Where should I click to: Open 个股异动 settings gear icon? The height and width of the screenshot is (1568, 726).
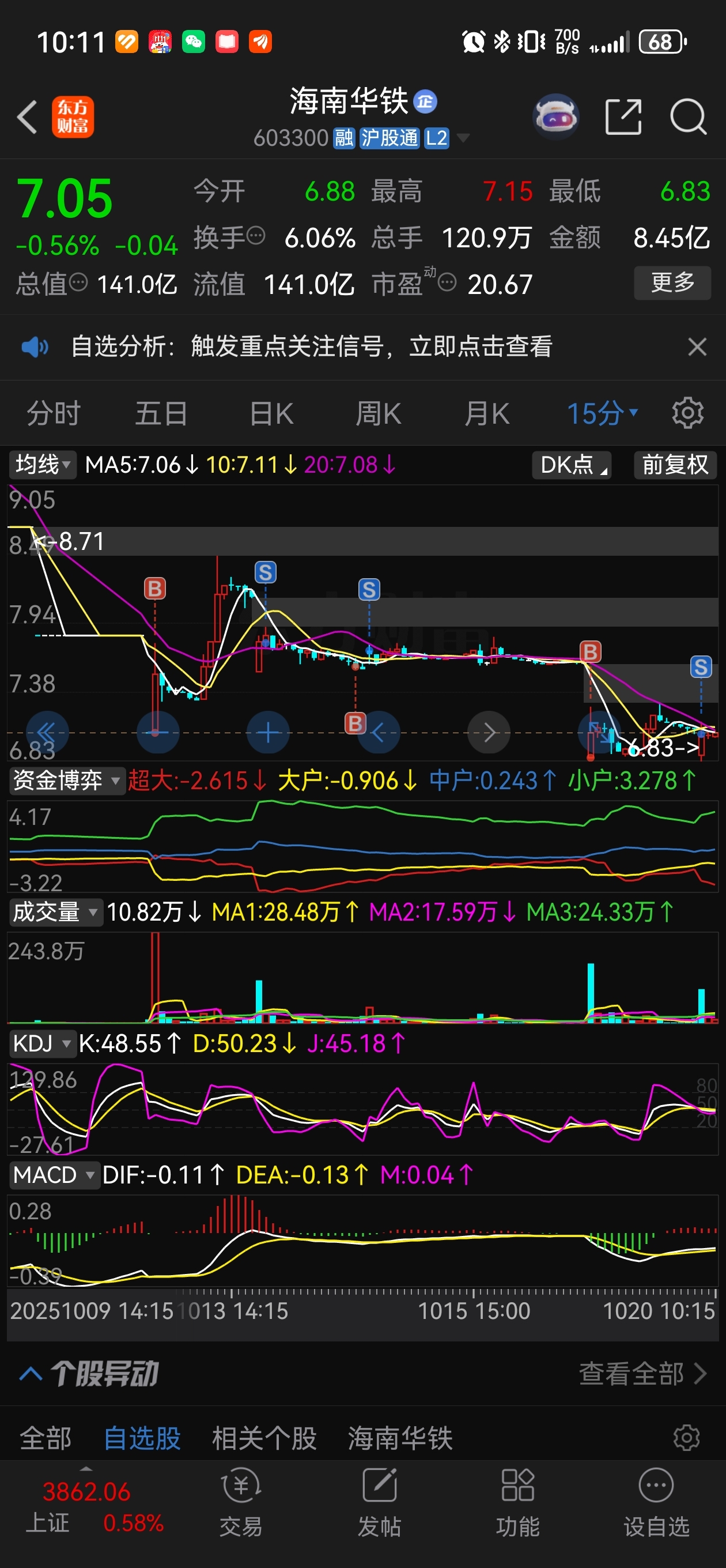click(x=686, y=1438)
